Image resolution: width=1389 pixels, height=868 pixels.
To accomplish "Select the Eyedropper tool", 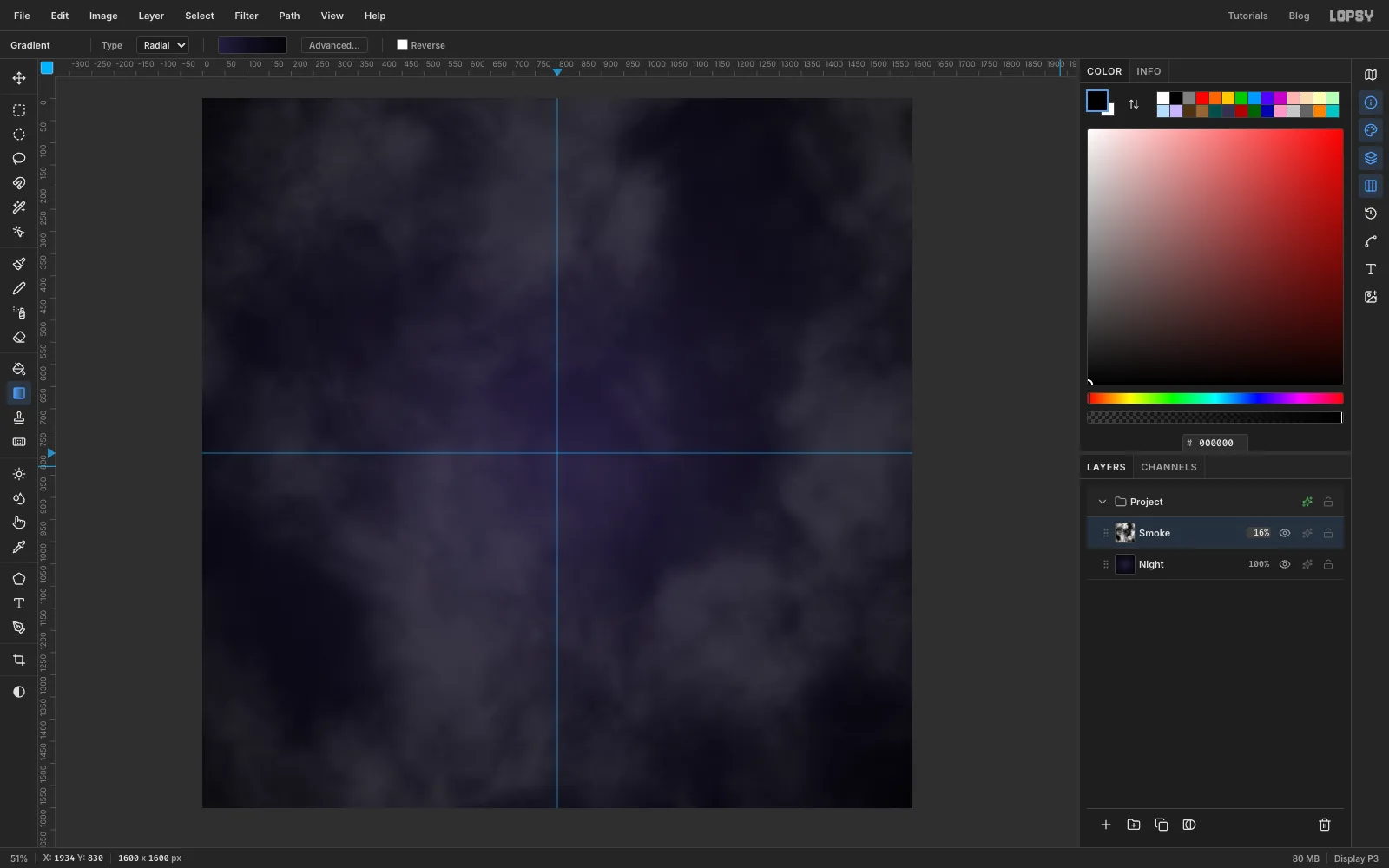I will pyautogui.click(x=19, y=547).
